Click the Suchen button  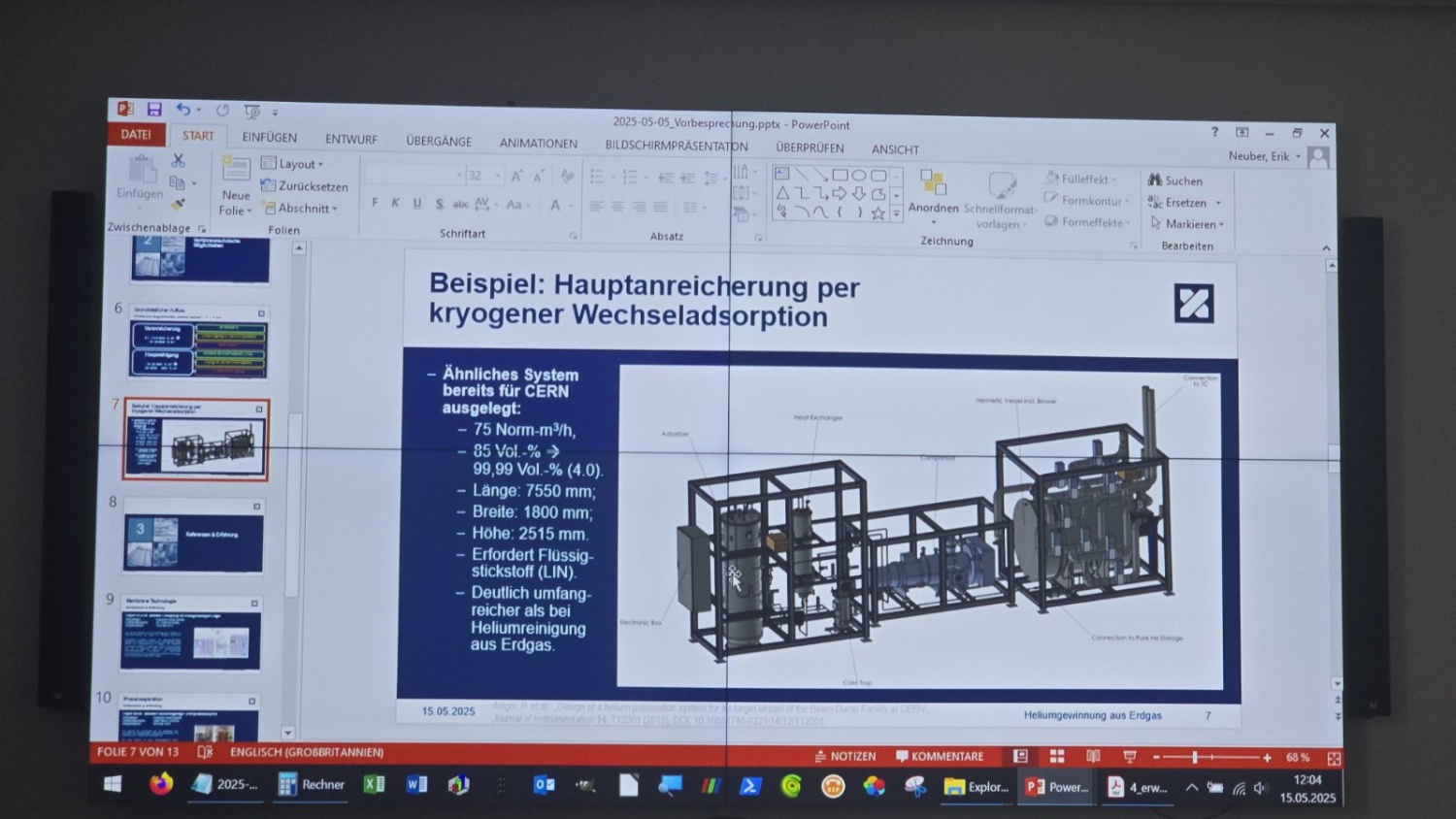point(1175,180)
